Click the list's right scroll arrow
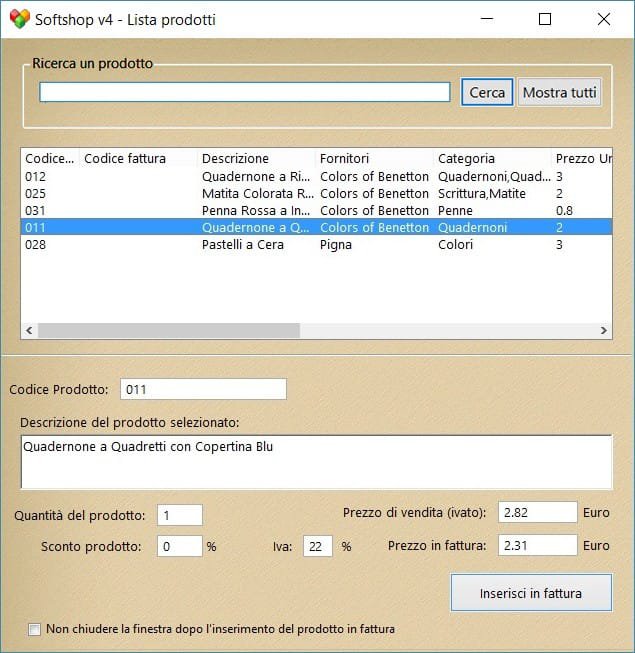 603,330
